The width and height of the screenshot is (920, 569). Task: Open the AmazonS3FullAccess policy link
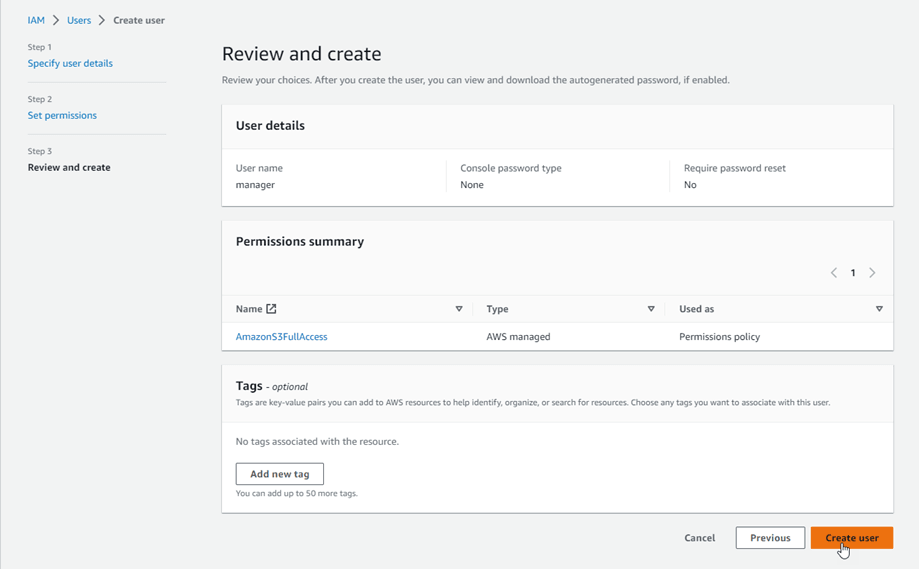(x=281, y=337)
